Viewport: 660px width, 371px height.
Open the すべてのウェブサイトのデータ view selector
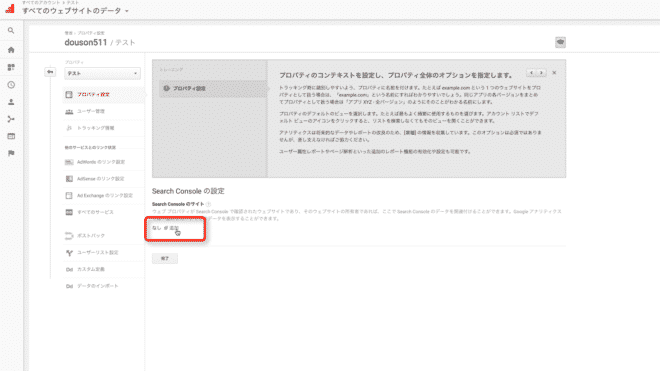point(75,11)
